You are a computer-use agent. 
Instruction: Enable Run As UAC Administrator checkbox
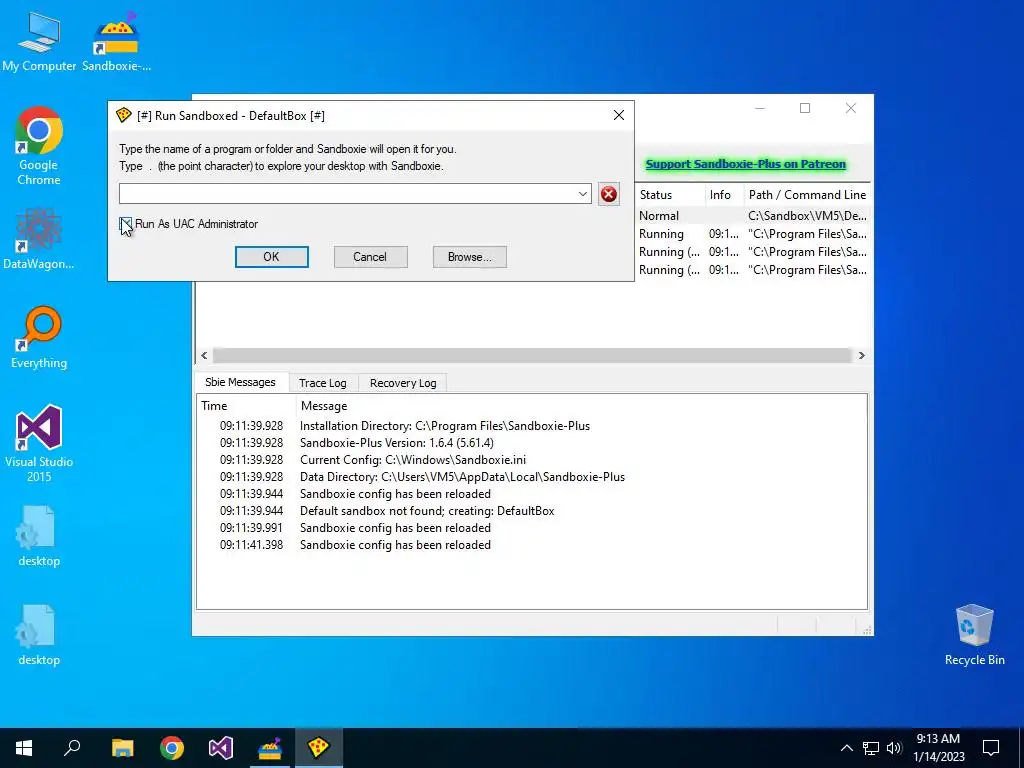coord(125,224)
